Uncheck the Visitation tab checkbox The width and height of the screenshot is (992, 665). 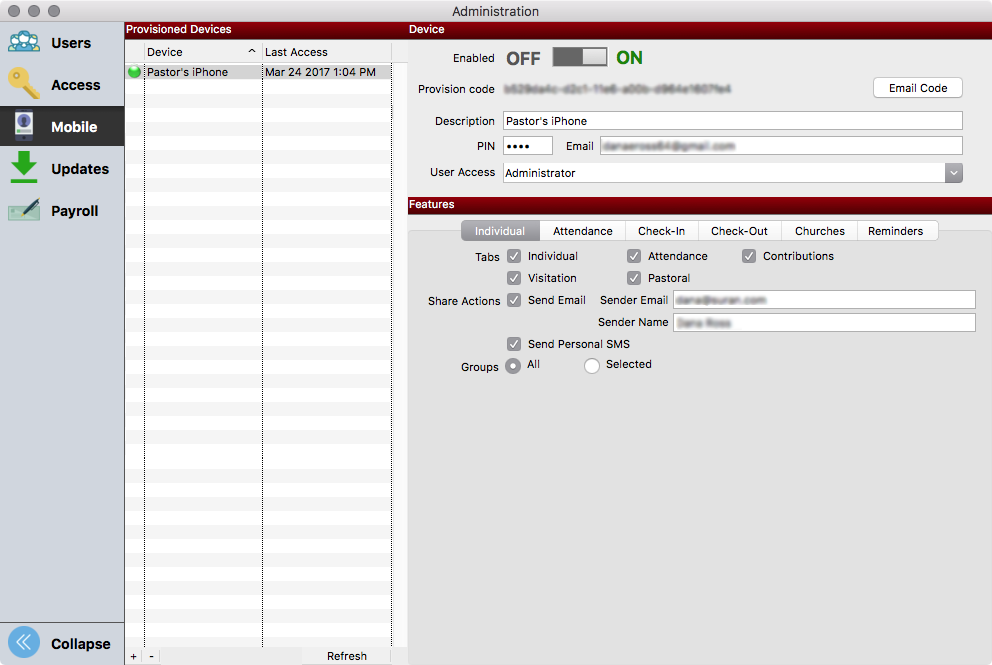point(514,277)
